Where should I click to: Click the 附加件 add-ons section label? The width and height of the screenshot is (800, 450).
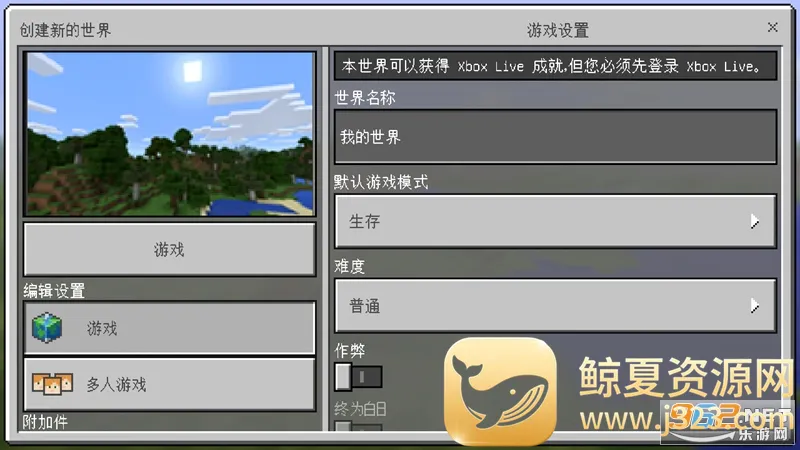(x=46, y=422)
